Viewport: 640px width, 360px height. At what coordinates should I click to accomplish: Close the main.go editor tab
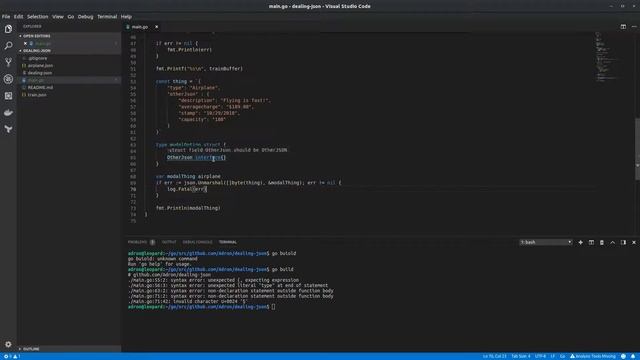point(156,27)
